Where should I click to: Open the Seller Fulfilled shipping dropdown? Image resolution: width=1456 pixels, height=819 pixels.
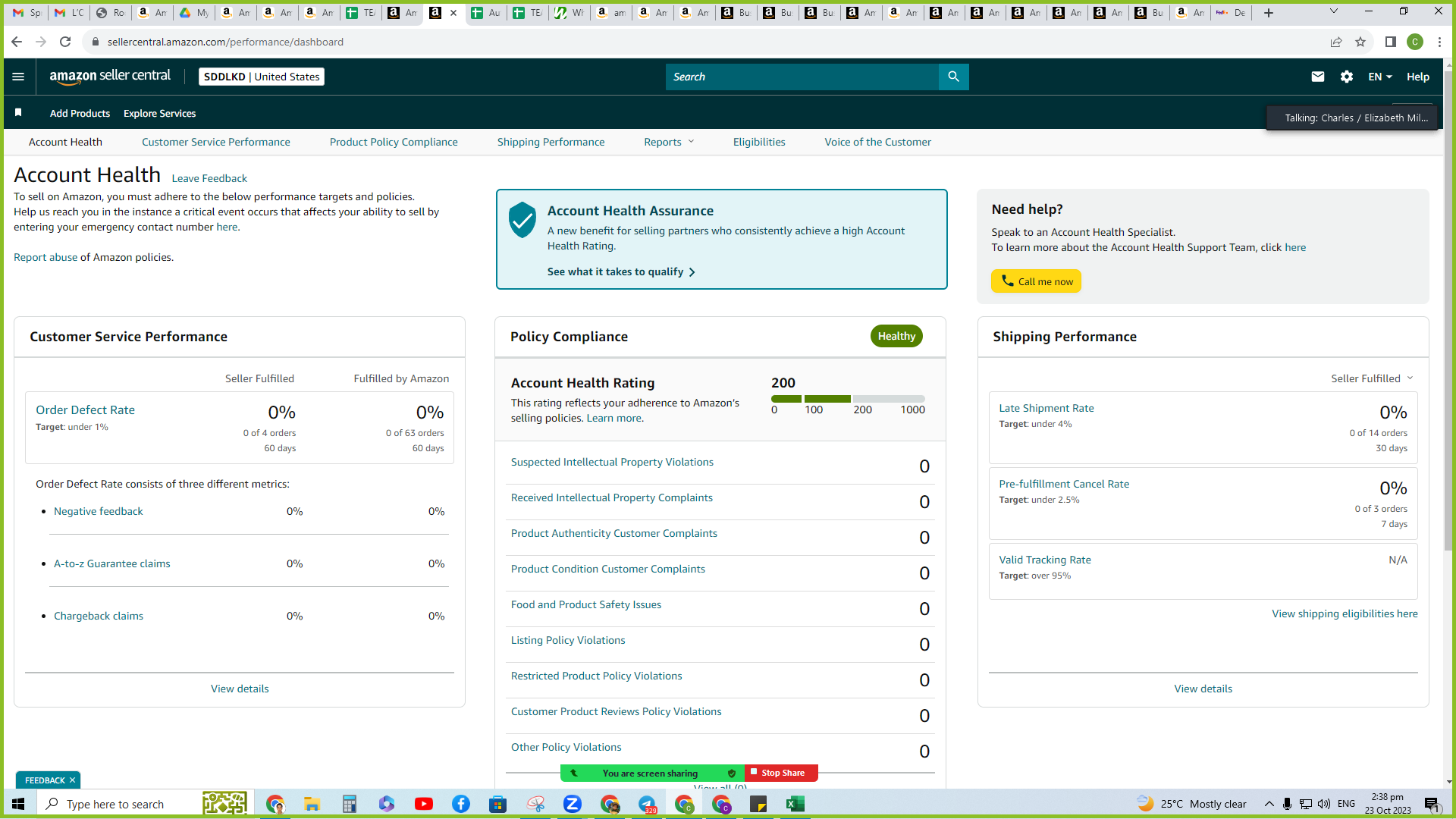point(1372,378)
